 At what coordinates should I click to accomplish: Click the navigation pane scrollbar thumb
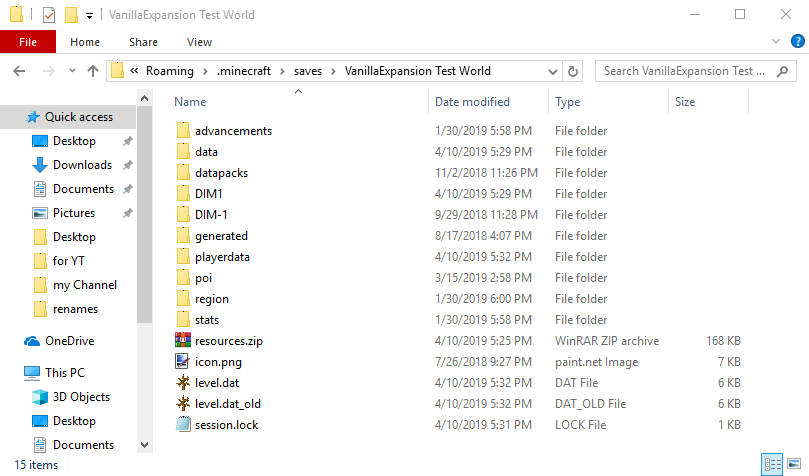point(144,215)
